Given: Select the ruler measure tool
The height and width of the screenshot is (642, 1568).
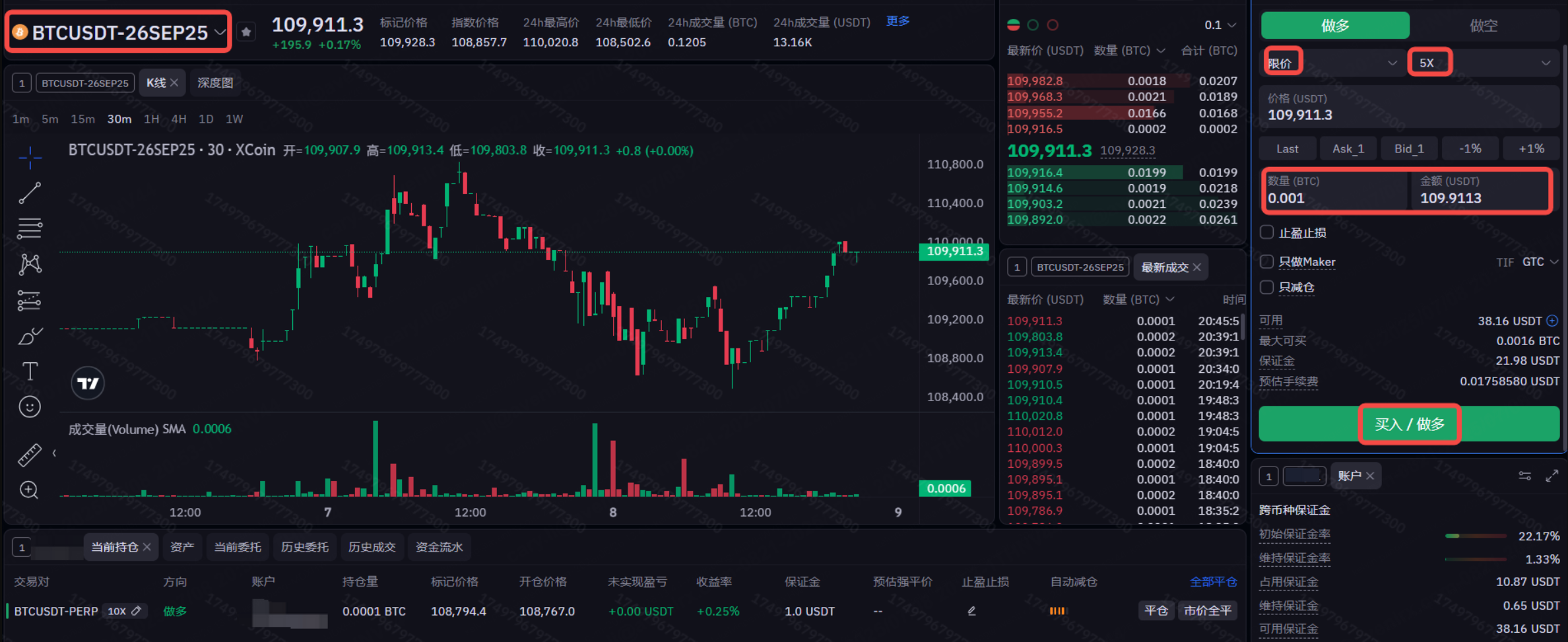Looking at the screenshot, I should pyautogui.click(x=30, y=455).
